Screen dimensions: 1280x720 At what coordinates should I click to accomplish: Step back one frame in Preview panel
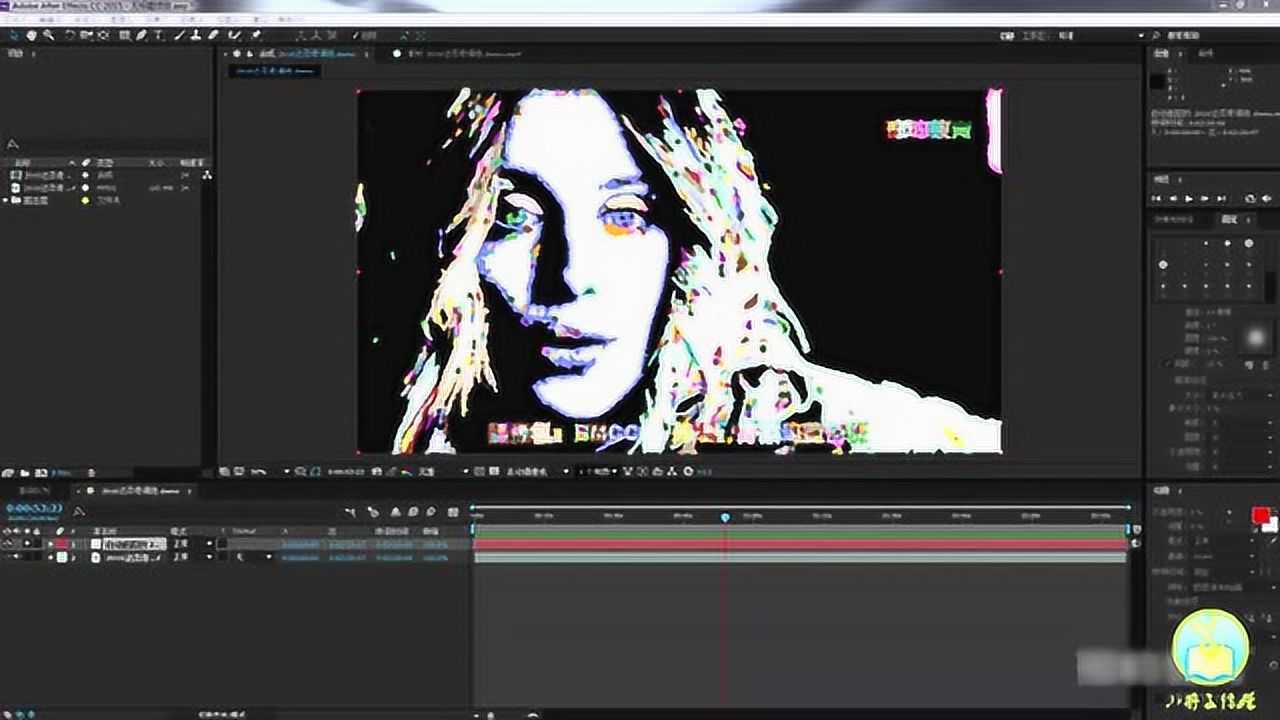(1174, 198)
